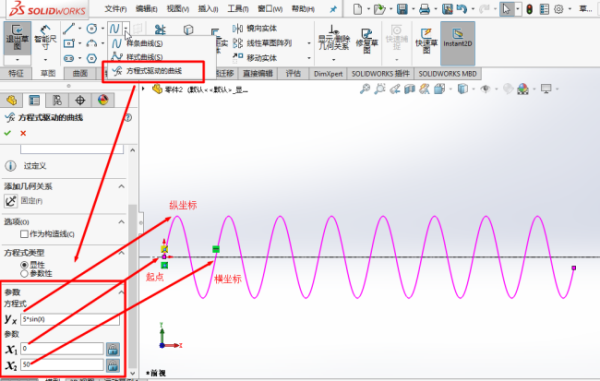Choose 方程式驱动的曲线 from spline dropdown
This screenshot has width=600, height=381.
coord(154,71)
